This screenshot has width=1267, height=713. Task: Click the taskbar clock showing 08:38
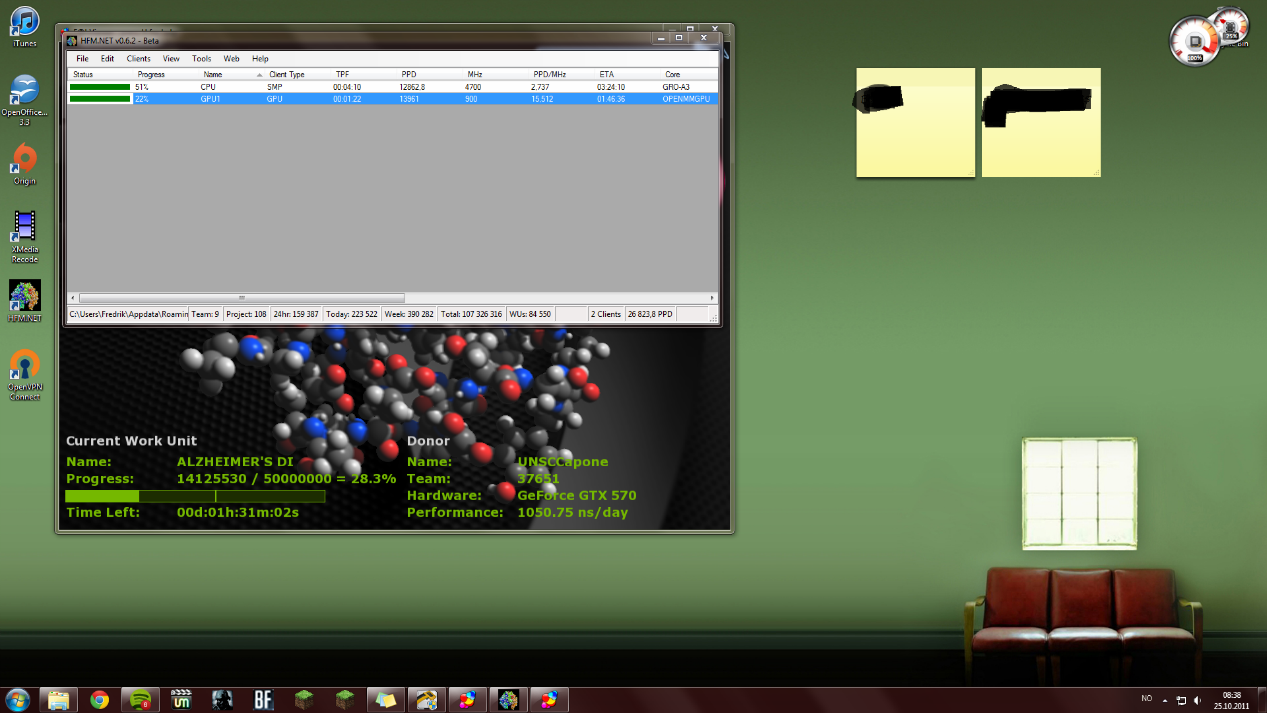click(x=1232, y=700)
